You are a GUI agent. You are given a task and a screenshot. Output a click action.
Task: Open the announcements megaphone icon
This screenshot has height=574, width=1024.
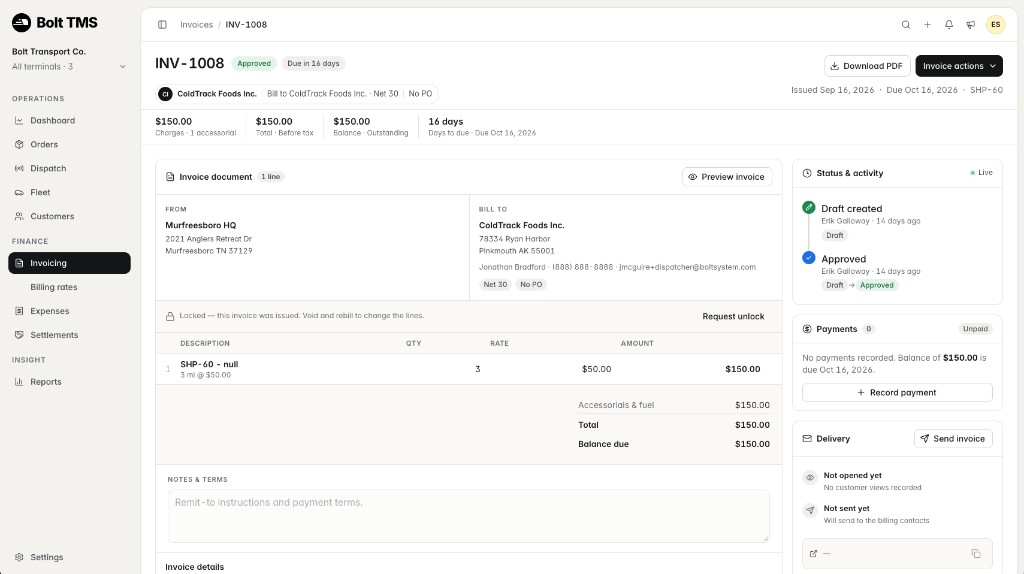pos(971,25)
